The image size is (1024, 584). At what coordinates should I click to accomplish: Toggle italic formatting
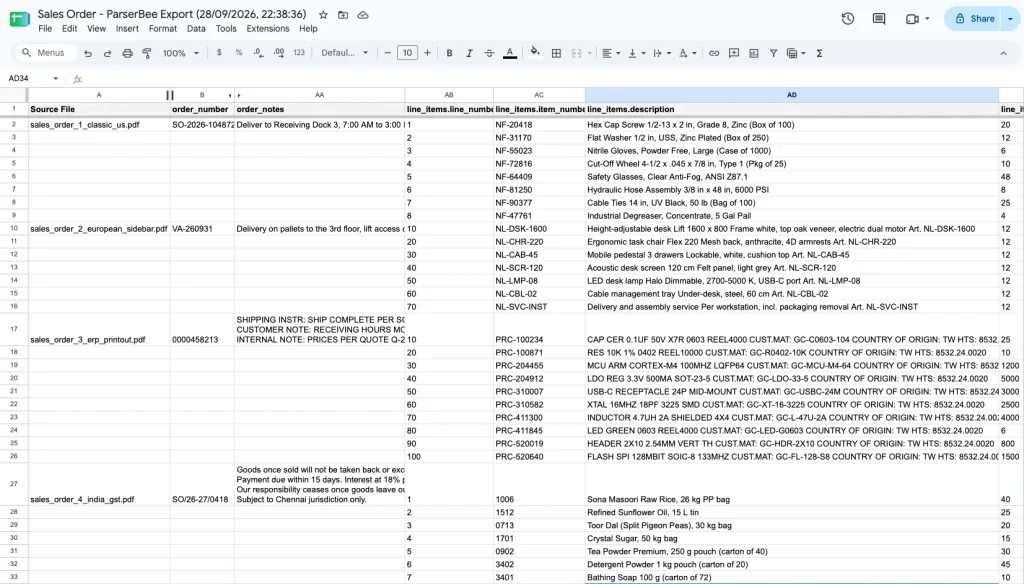(469, 53)
